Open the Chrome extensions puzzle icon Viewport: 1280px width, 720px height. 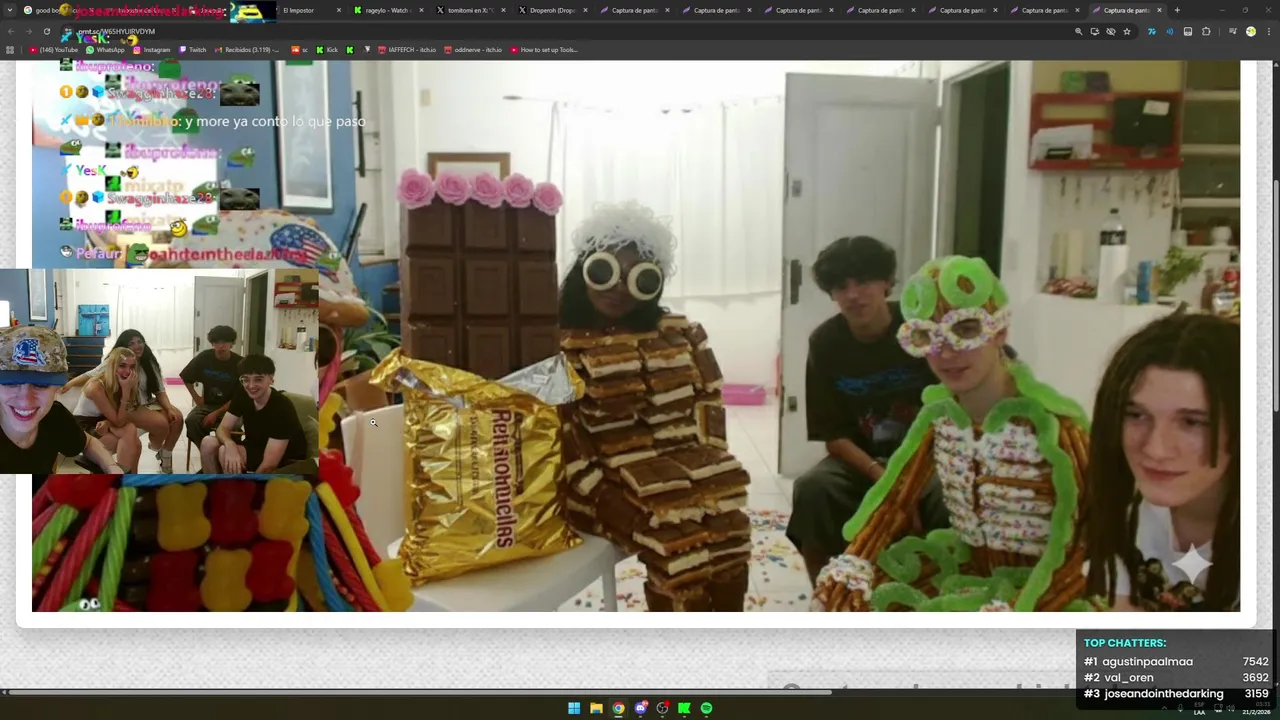point(1206,31)
